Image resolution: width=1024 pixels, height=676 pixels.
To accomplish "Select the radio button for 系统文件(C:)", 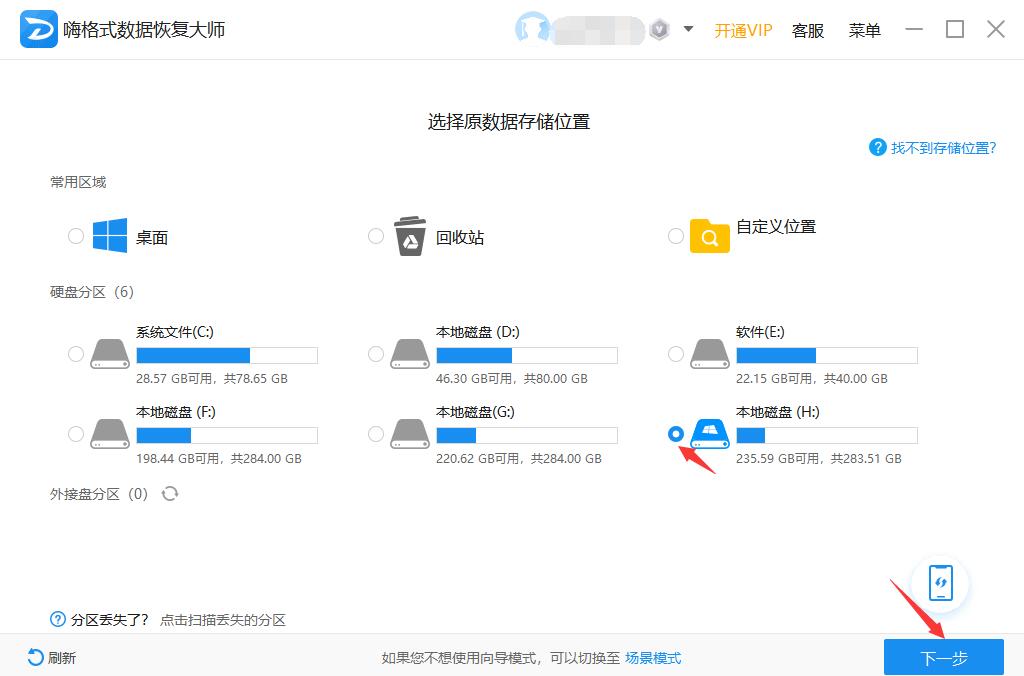I will point(76,353).
